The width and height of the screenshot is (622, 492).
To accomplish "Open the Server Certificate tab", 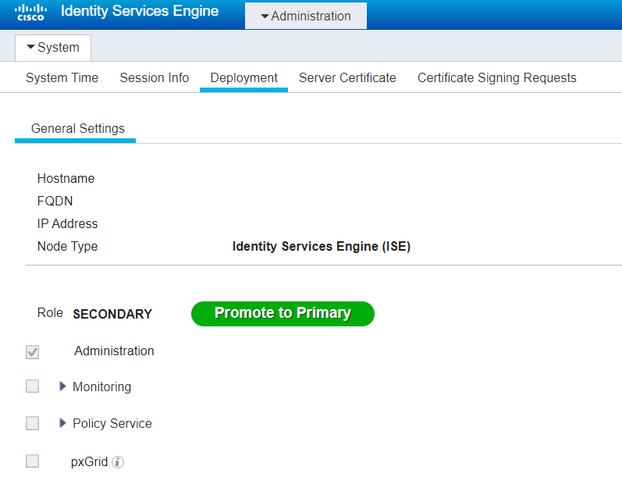I will (x=347, y=78).
